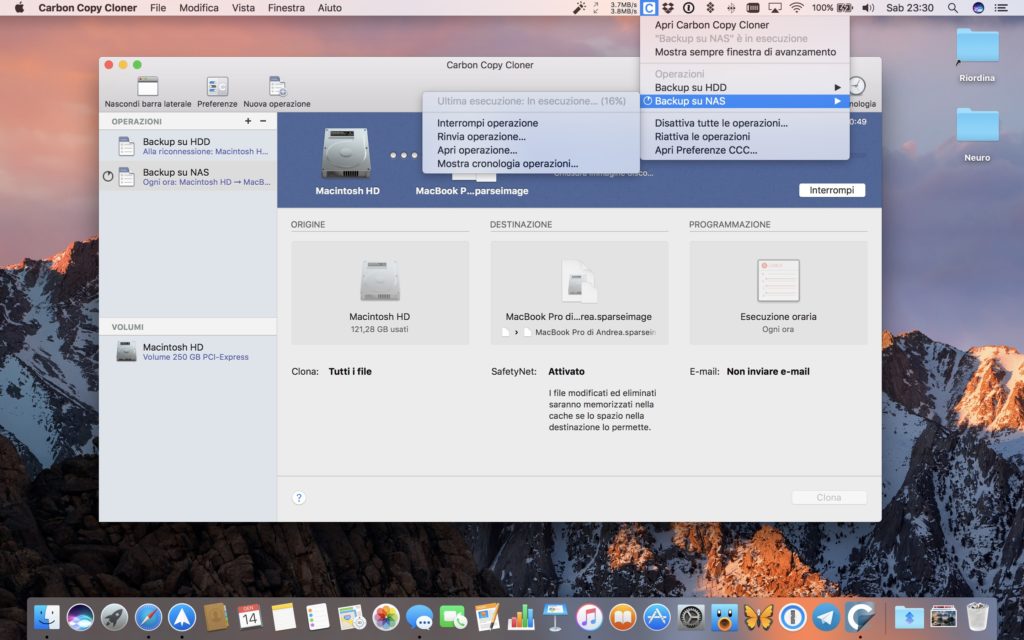Viewport: 1024px width, 640px height.
Task: Click the Dropbox menu bar icon
Action: coord(668,8)
